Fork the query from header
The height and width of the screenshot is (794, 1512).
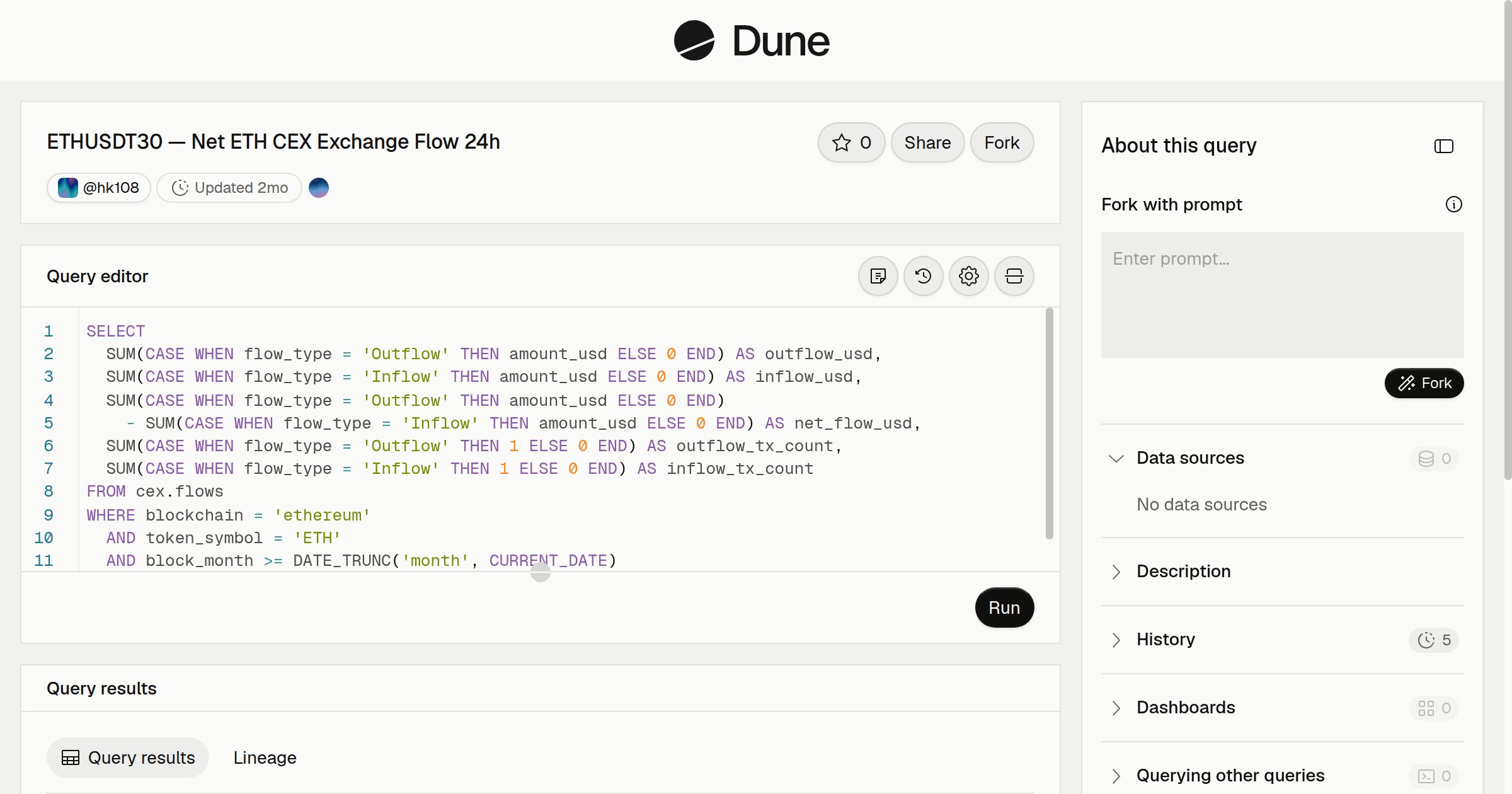point(1002,142)
